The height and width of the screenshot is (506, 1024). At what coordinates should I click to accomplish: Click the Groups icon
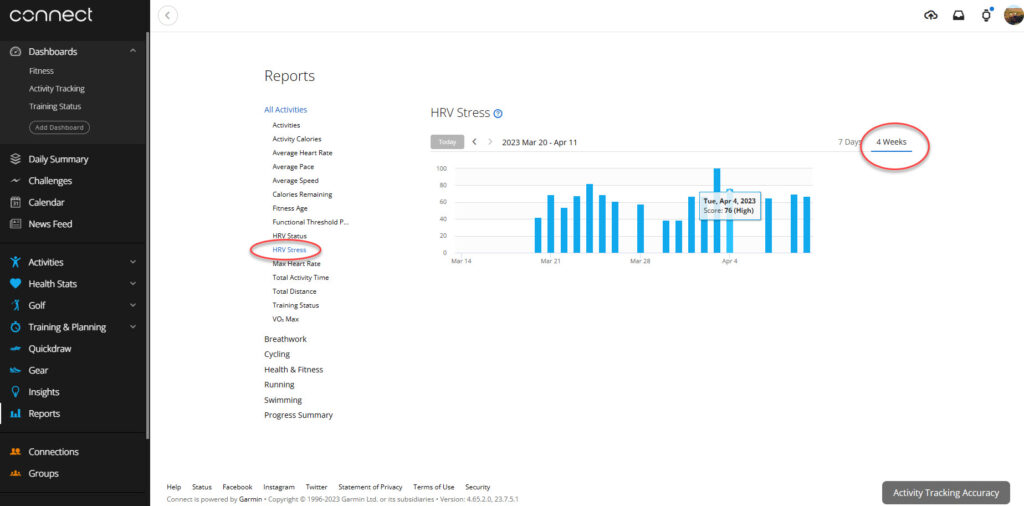point(16,473)
